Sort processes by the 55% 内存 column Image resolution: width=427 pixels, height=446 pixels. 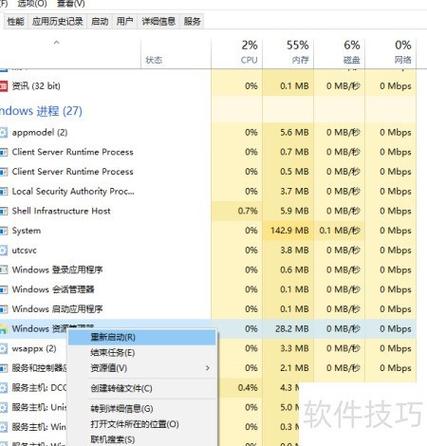[x=288, y=52]
